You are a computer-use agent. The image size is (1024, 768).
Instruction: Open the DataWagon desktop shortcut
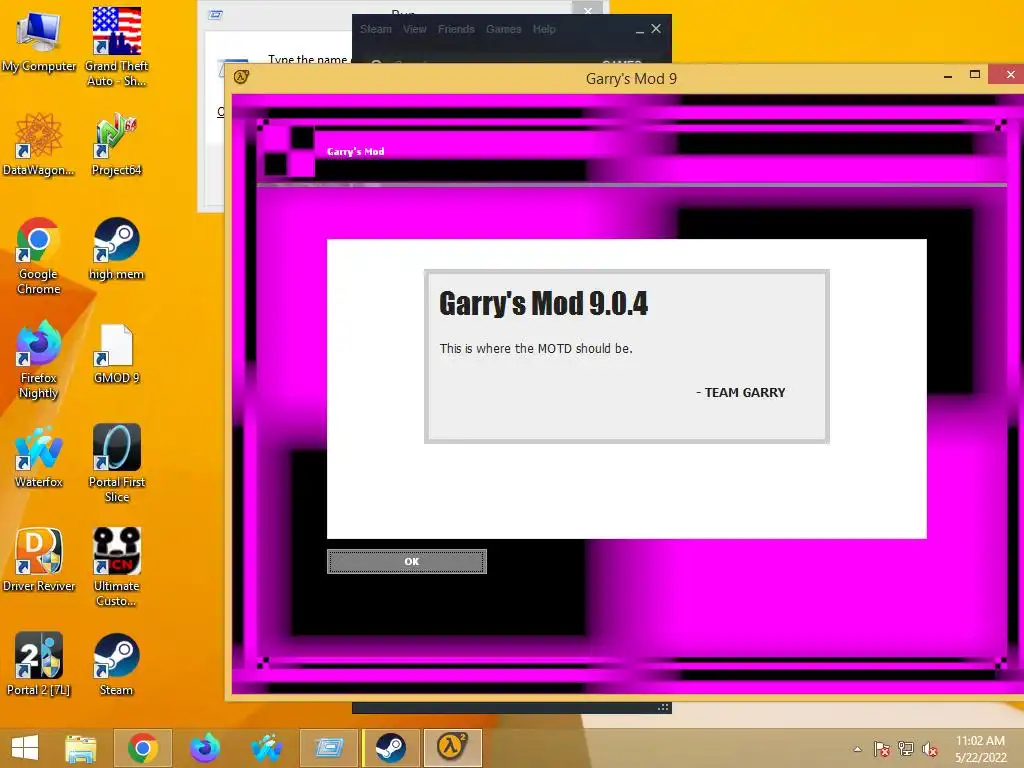(x=39, y=144)
